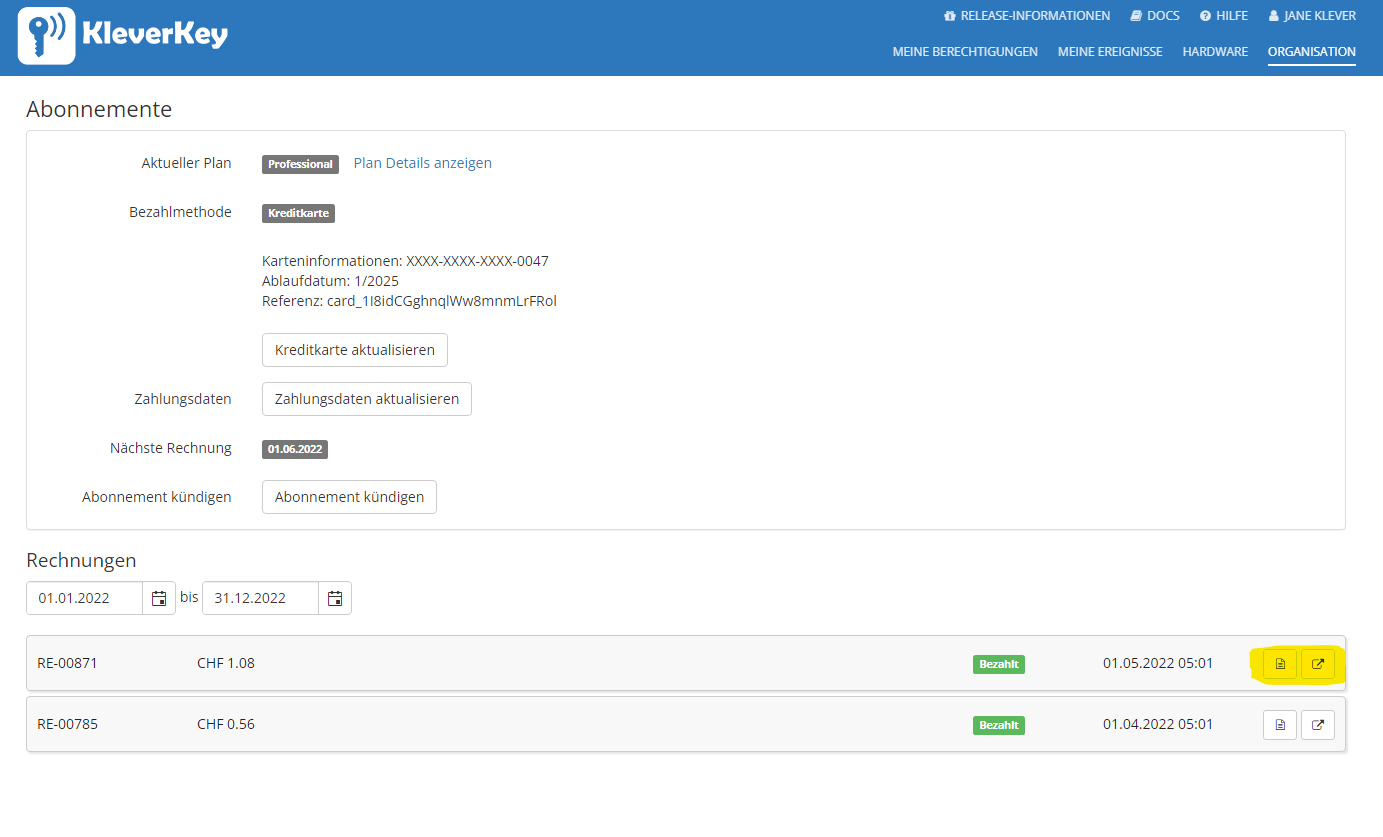The width and height of the screenshot is (1383, 837).
Task: Click the Abonnement kündigen button
Action: point(349,497)
